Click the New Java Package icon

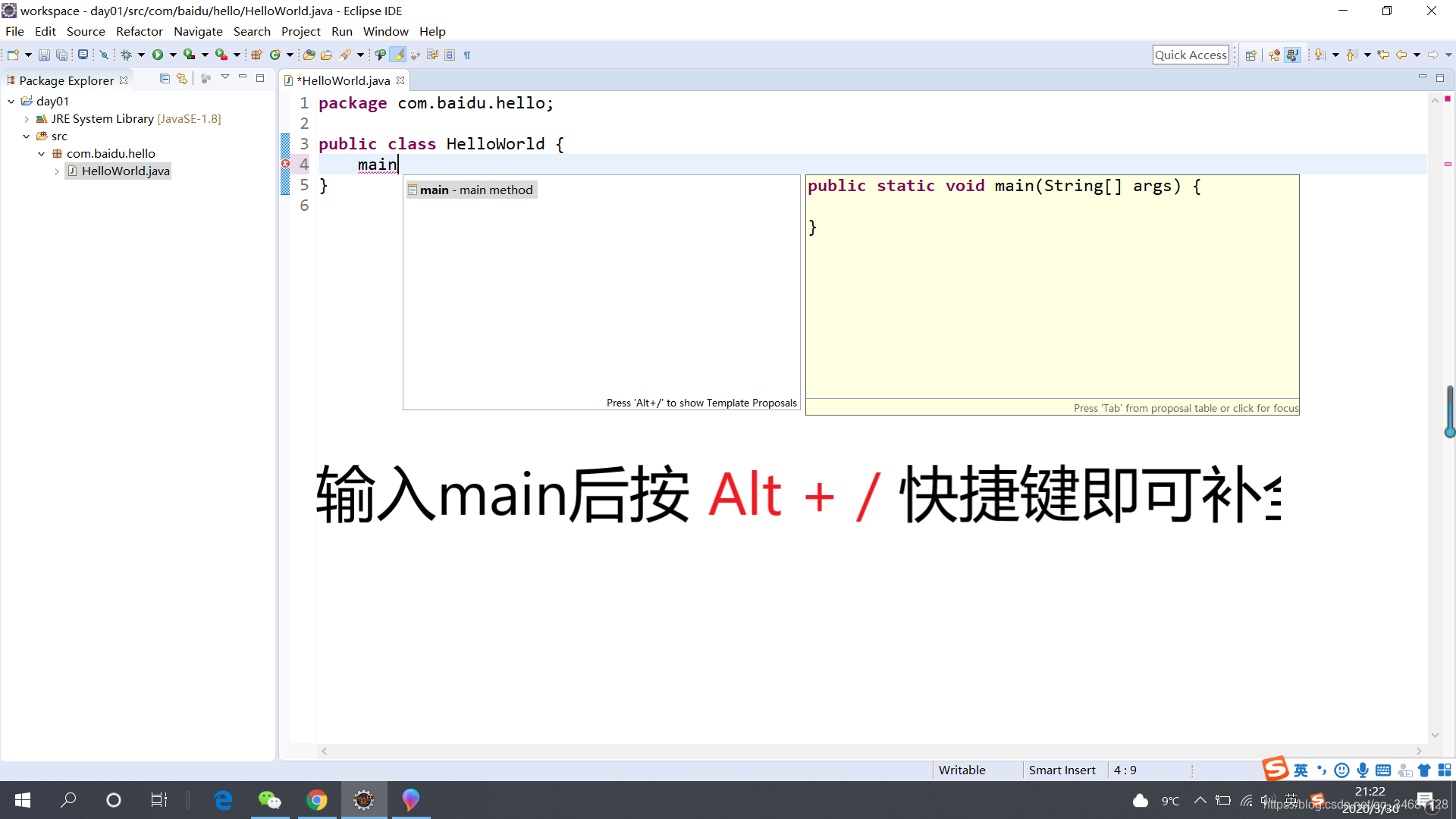coord(256,55)
